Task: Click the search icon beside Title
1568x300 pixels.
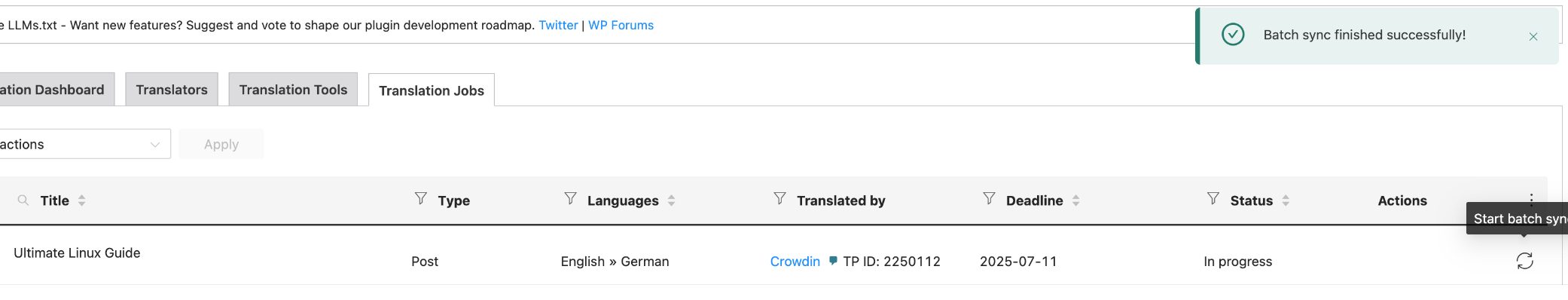Action: [x=23, y=200]
